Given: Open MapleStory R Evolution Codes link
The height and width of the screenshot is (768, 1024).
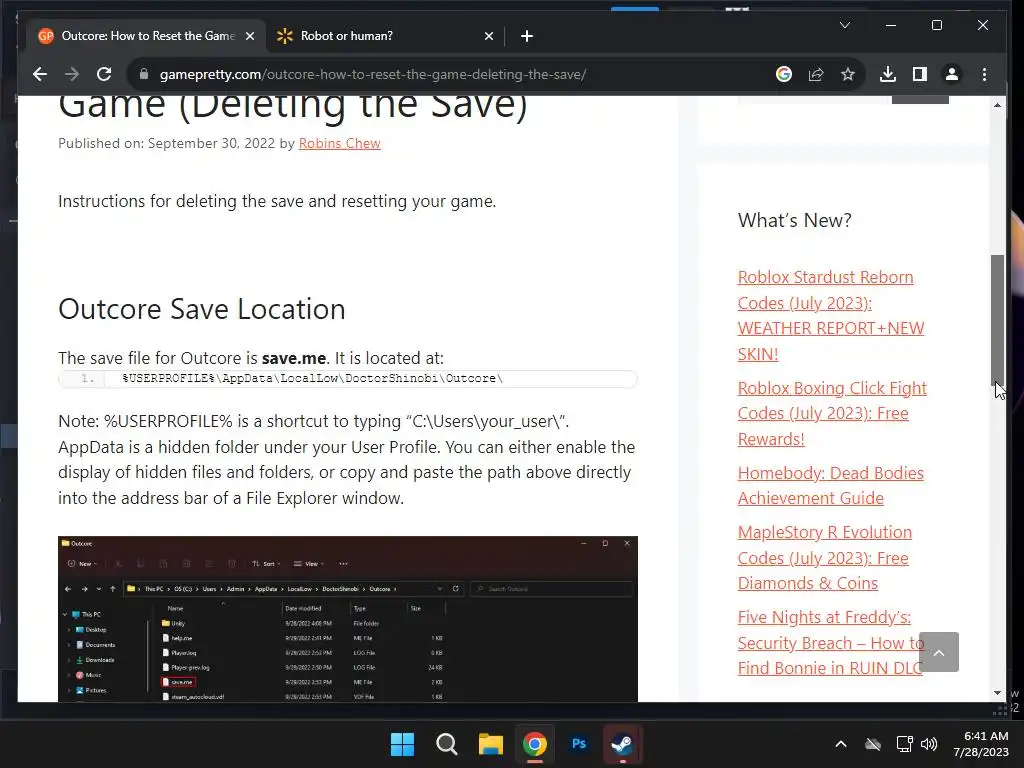Looking at the screenshot, I should [x=825, y=558].
